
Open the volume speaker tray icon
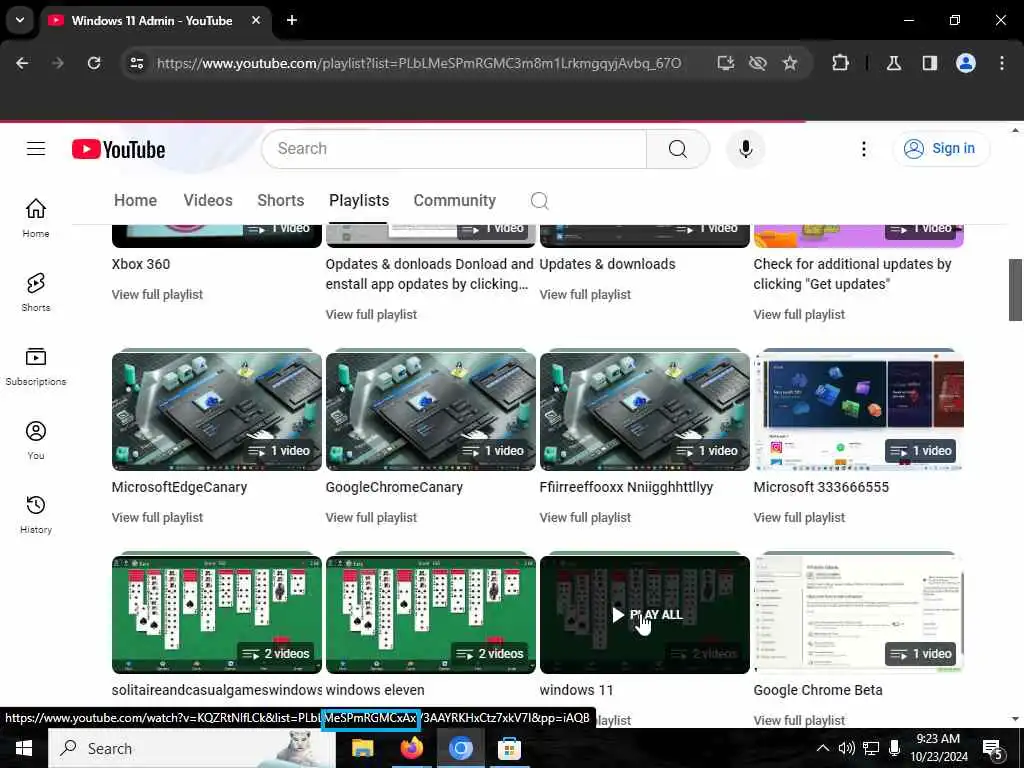click(x=847, y=748)
